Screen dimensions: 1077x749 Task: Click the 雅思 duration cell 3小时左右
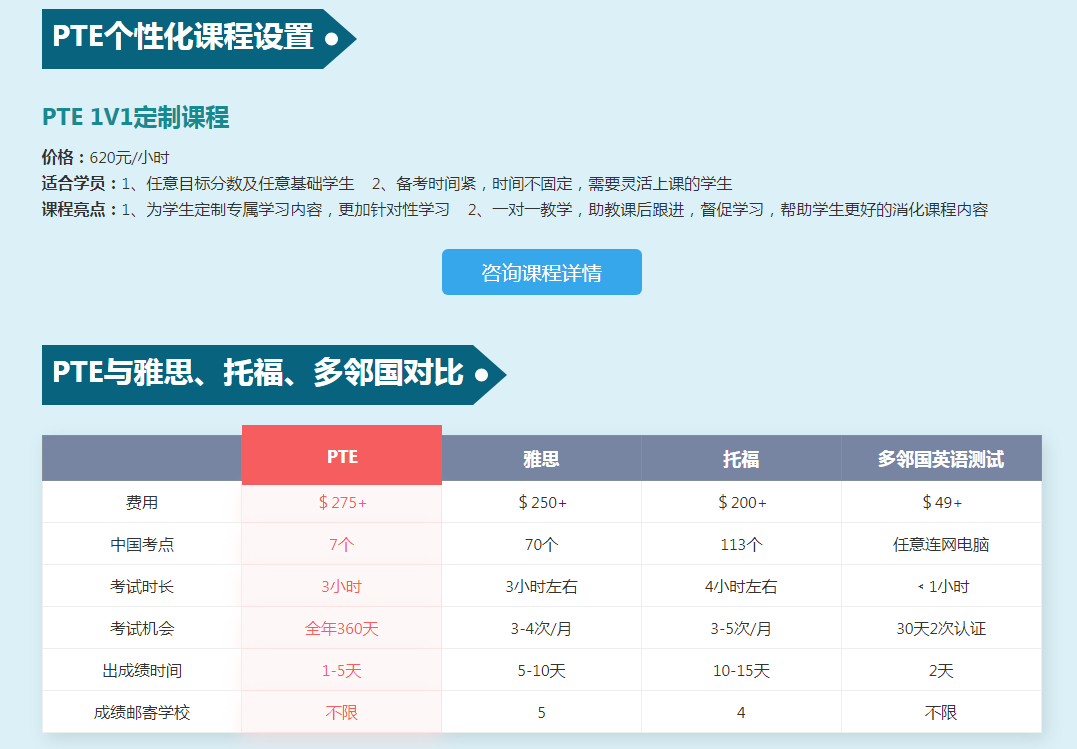pos(542,586)
